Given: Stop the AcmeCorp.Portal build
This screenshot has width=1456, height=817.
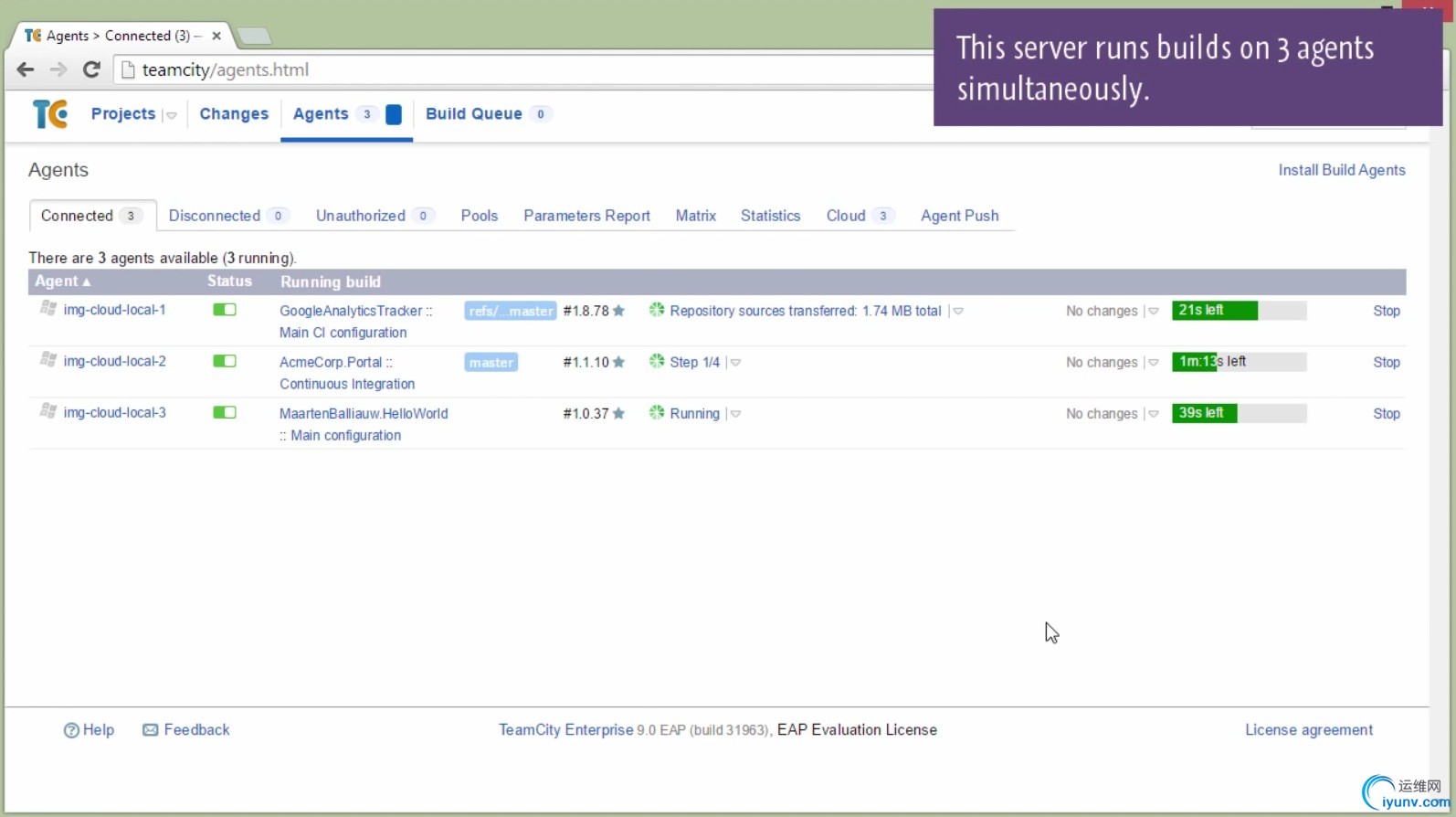Looking at the screenshot, I should (1387, 362).
